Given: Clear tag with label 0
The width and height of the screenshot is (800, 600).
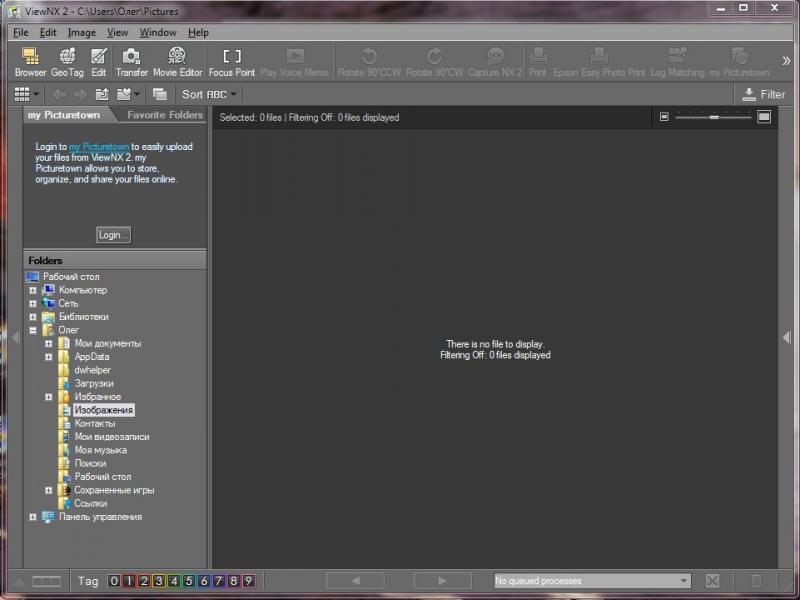Looking at the screenshot, I should [x=114, y=581].
